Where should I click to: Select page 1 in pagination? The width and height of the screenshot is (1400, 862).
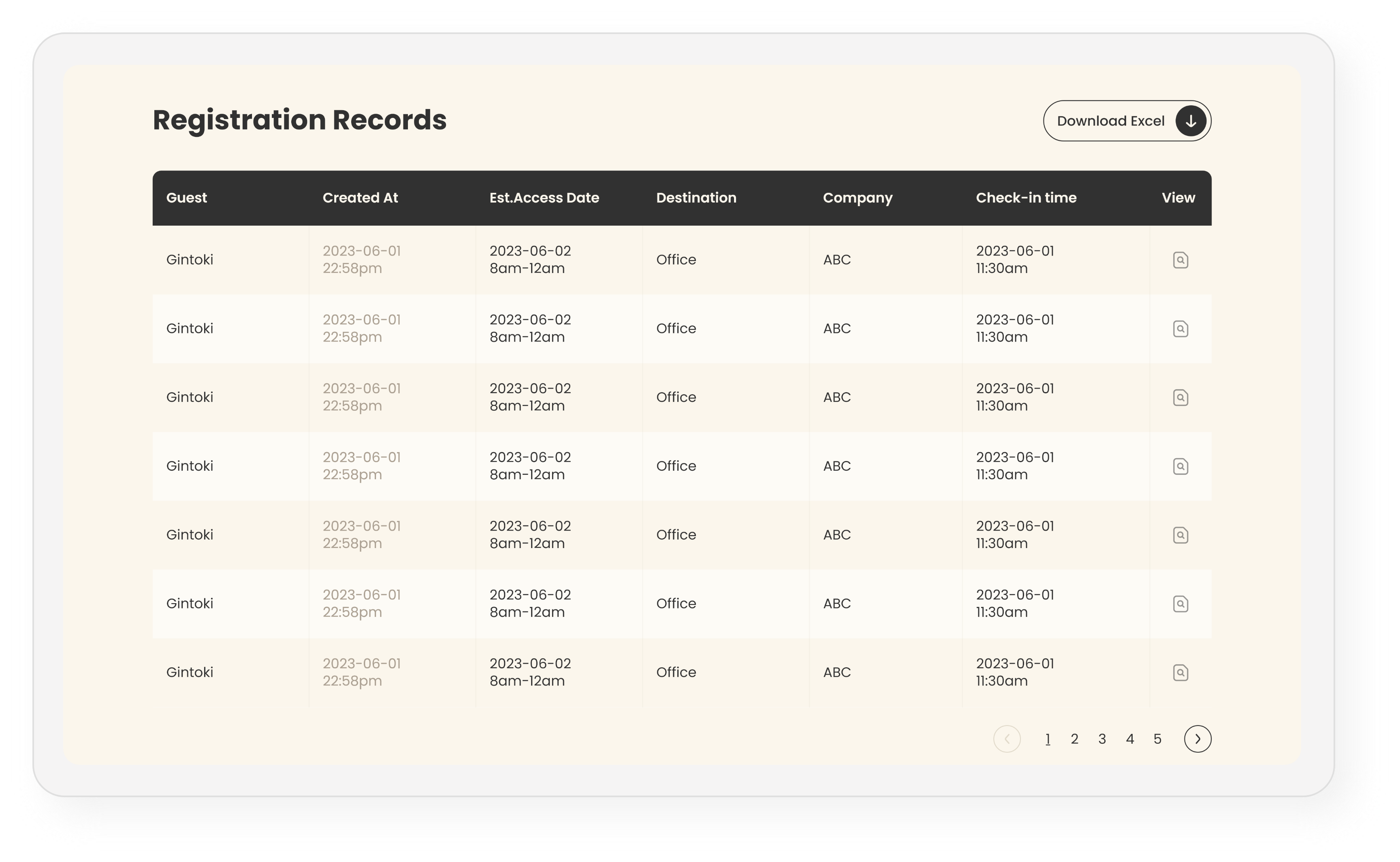pyautogui.click(x=1048, y=739)
